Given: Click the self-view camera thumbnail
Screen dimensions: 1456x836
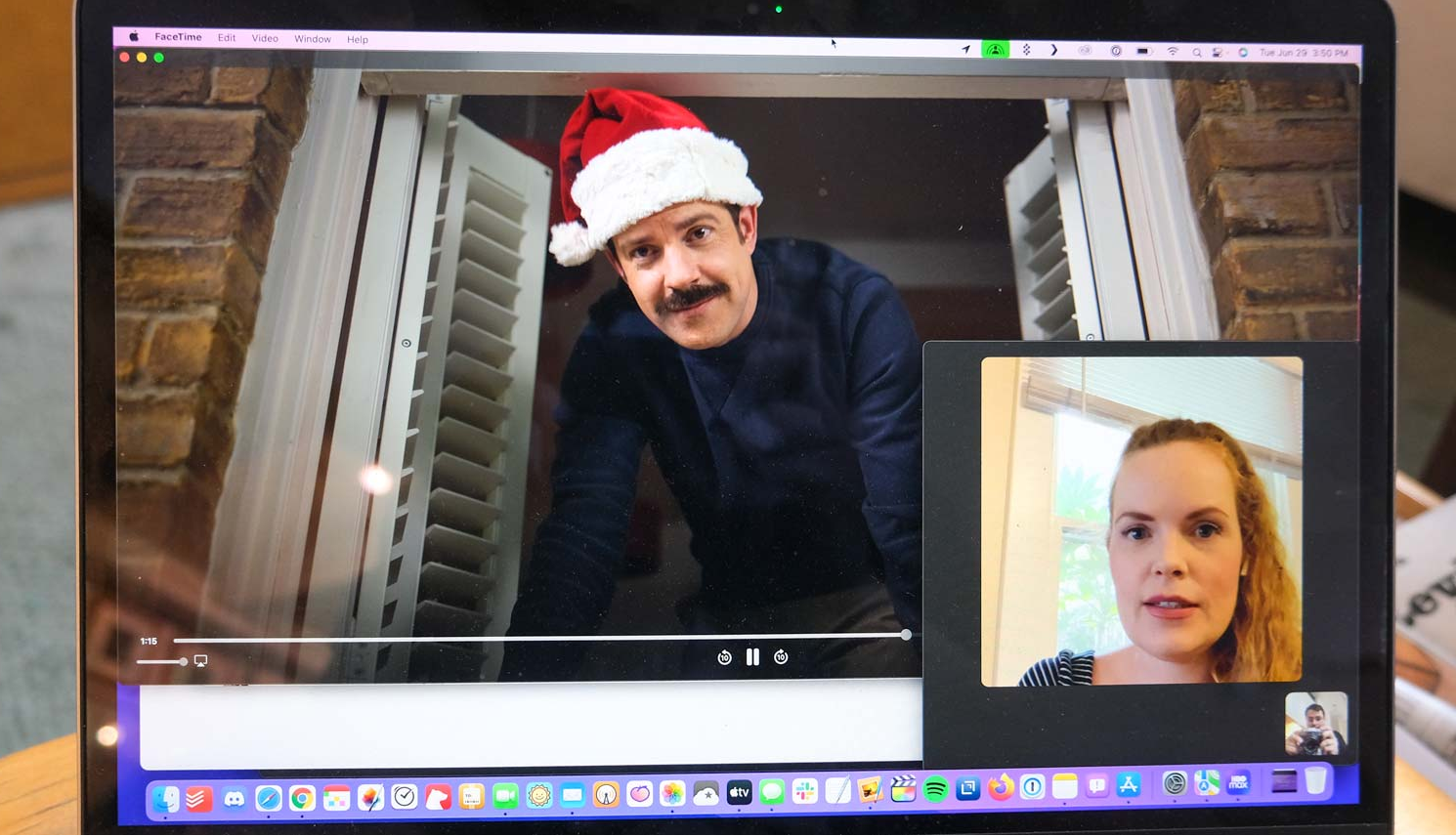Looking at the screenshot, I should point(1316,724).
